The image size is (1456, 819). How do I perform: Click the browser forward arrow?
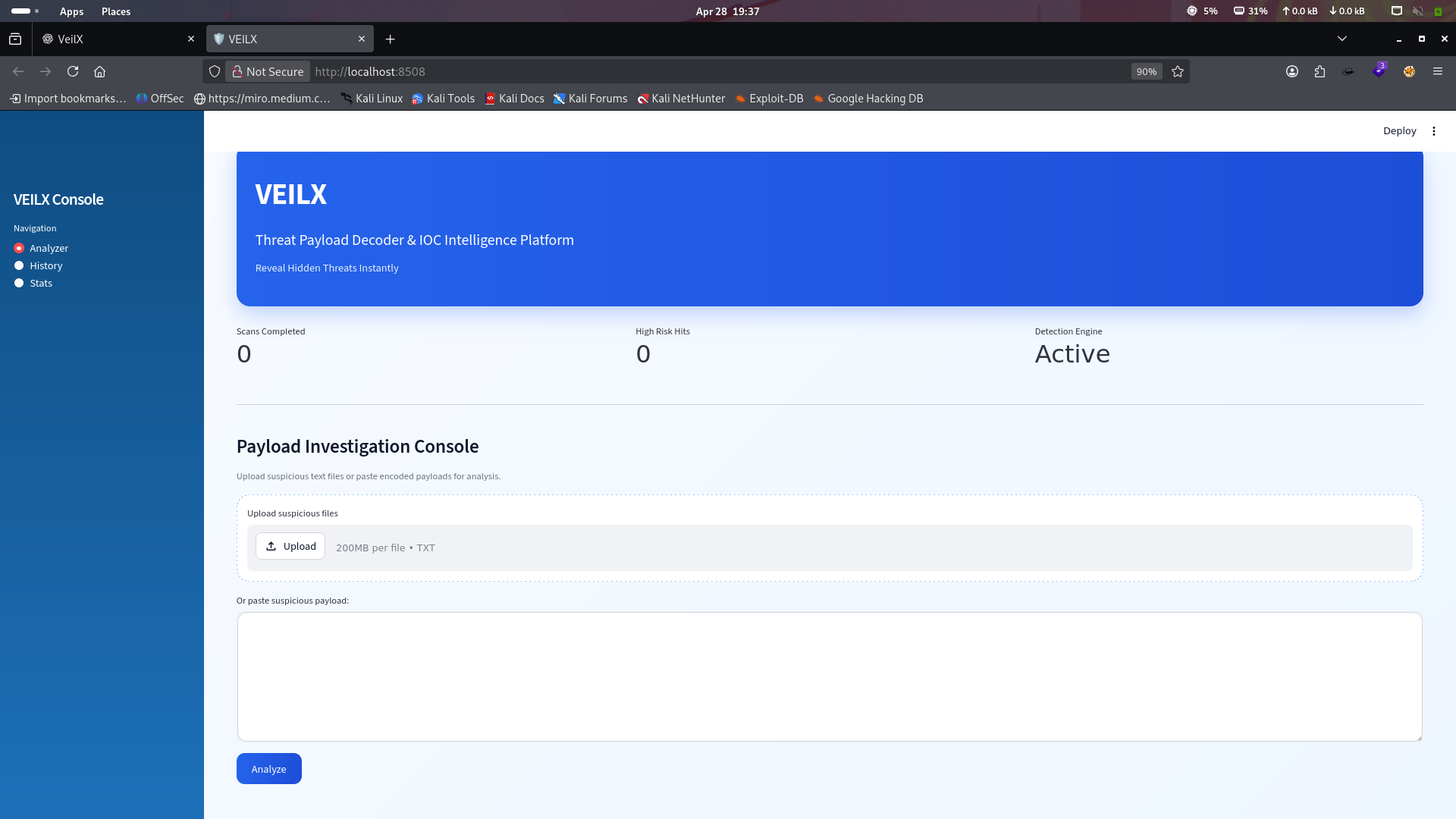click(x=45, y=71)
